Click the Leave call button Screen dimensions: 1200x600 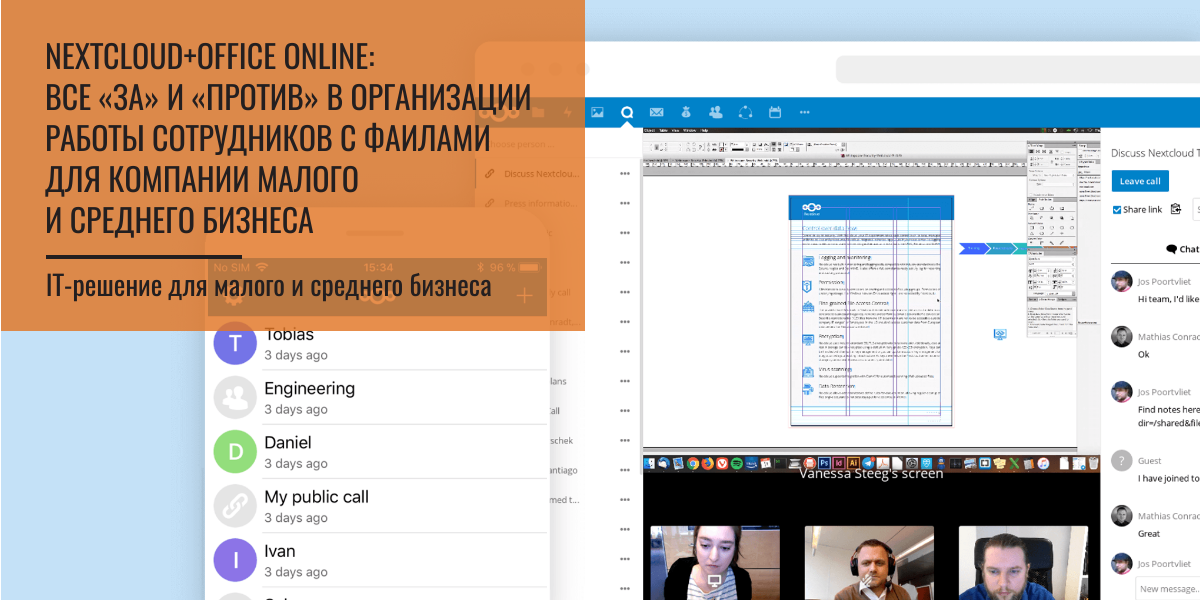(1139, 181)
